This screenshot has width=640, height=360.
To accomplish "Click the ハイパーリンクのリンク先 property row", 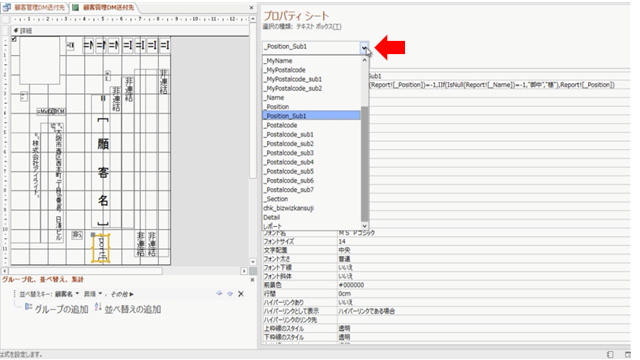I will pos(446,320).
